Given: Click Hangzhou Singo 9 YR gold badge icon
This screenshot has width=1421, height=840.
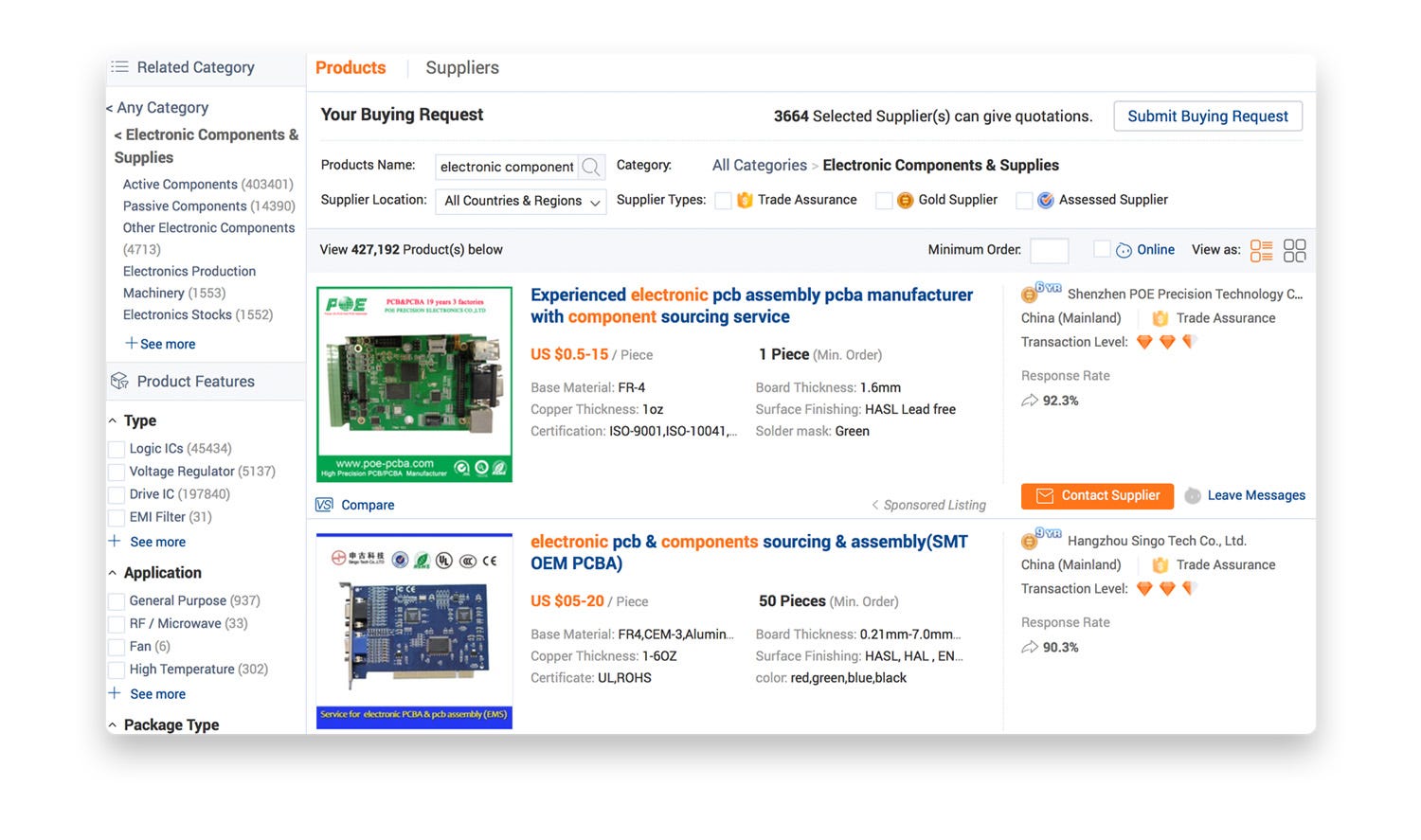Looking at the screenshot, I should (x=1041, y=538).
